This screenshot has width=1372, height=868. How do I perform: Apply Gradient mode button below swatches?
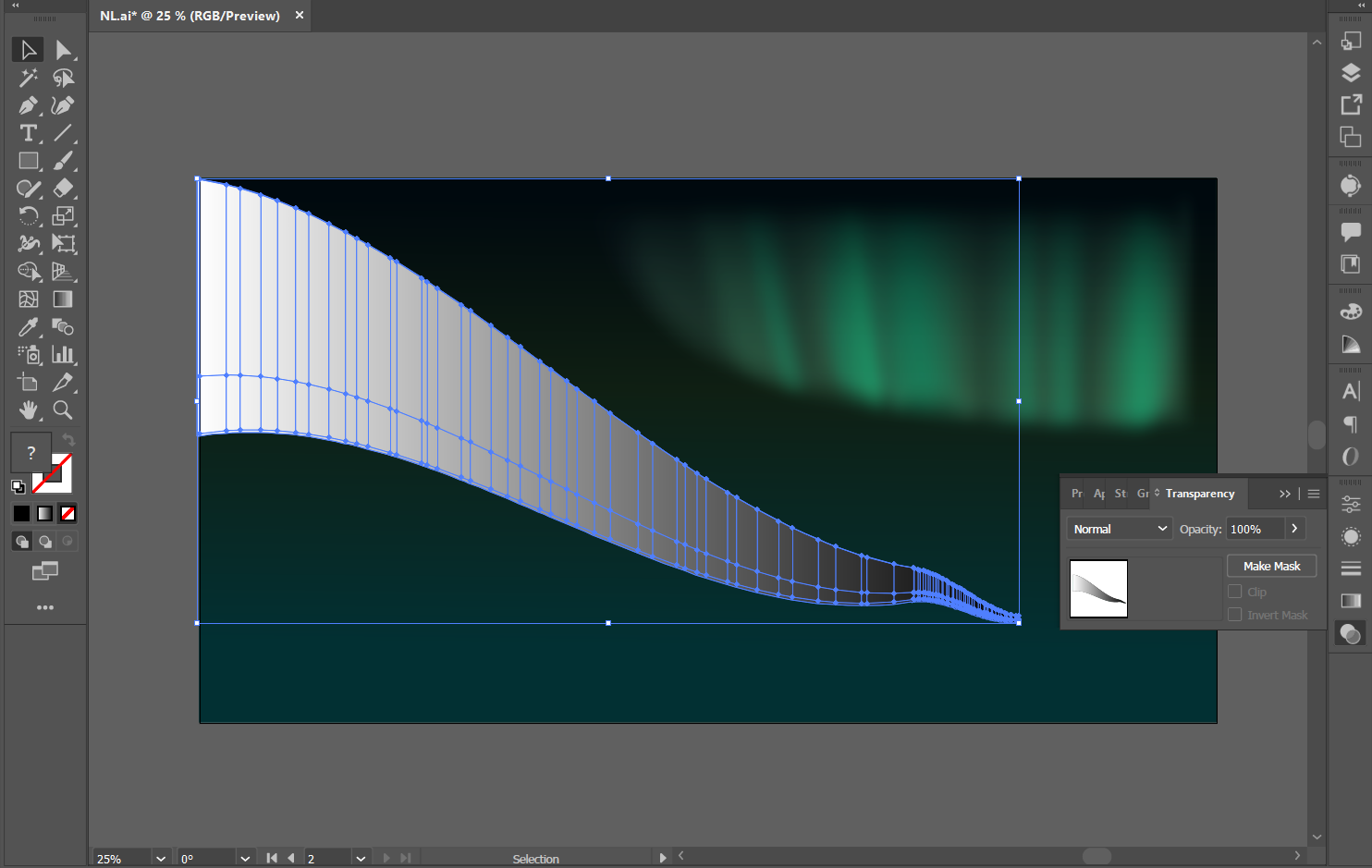44,513
